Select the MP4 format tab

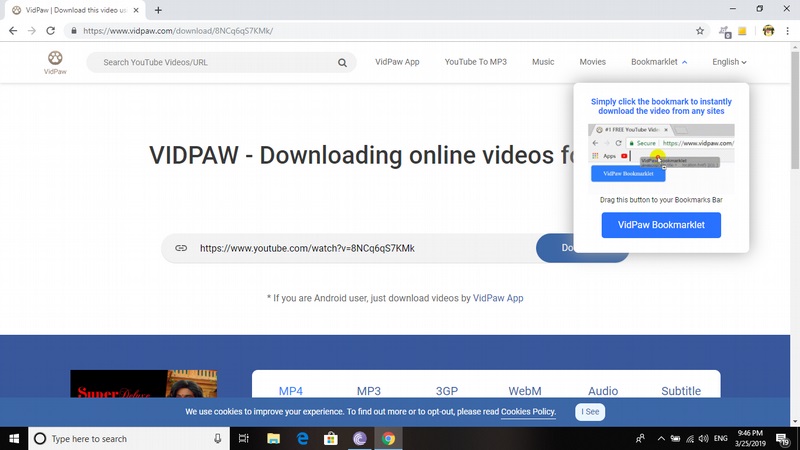click(x=291, y=391)
